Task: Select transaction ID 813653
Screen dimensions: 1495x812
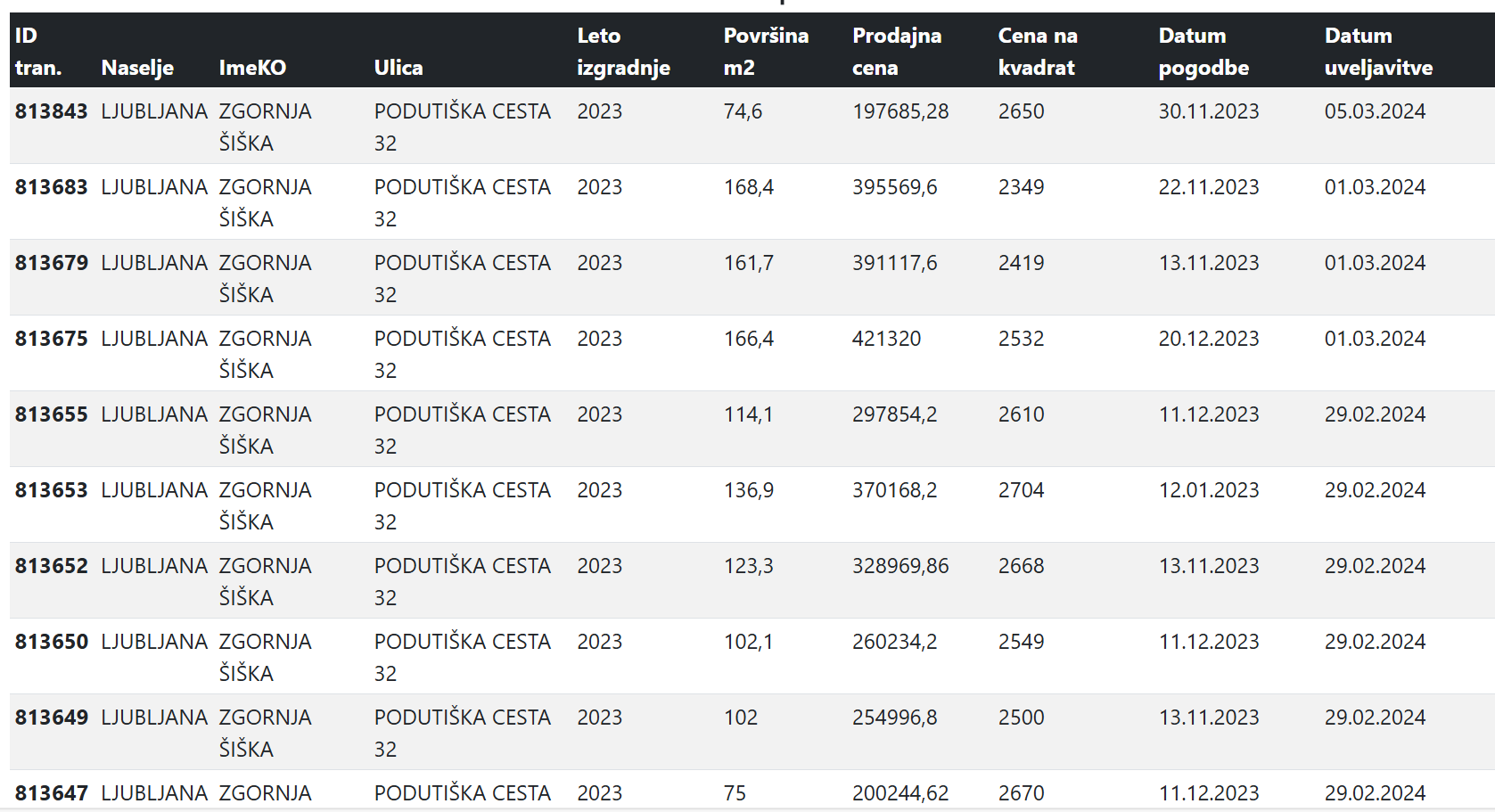Action: (x=52, y=490)
